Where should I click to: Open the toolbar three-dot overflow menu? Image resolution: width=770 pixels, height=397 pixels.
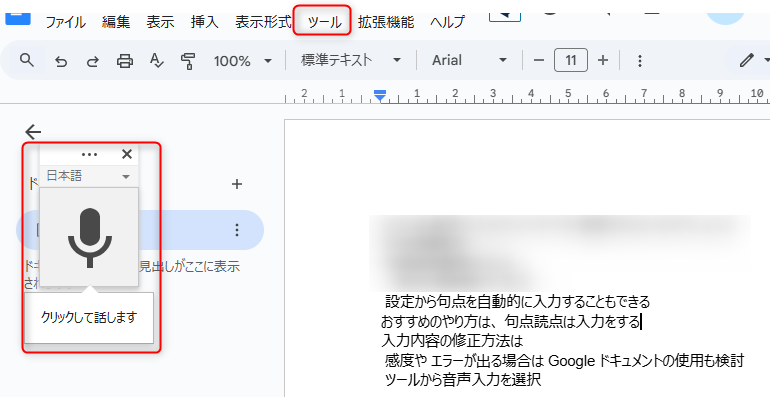(x=639, y=60)
